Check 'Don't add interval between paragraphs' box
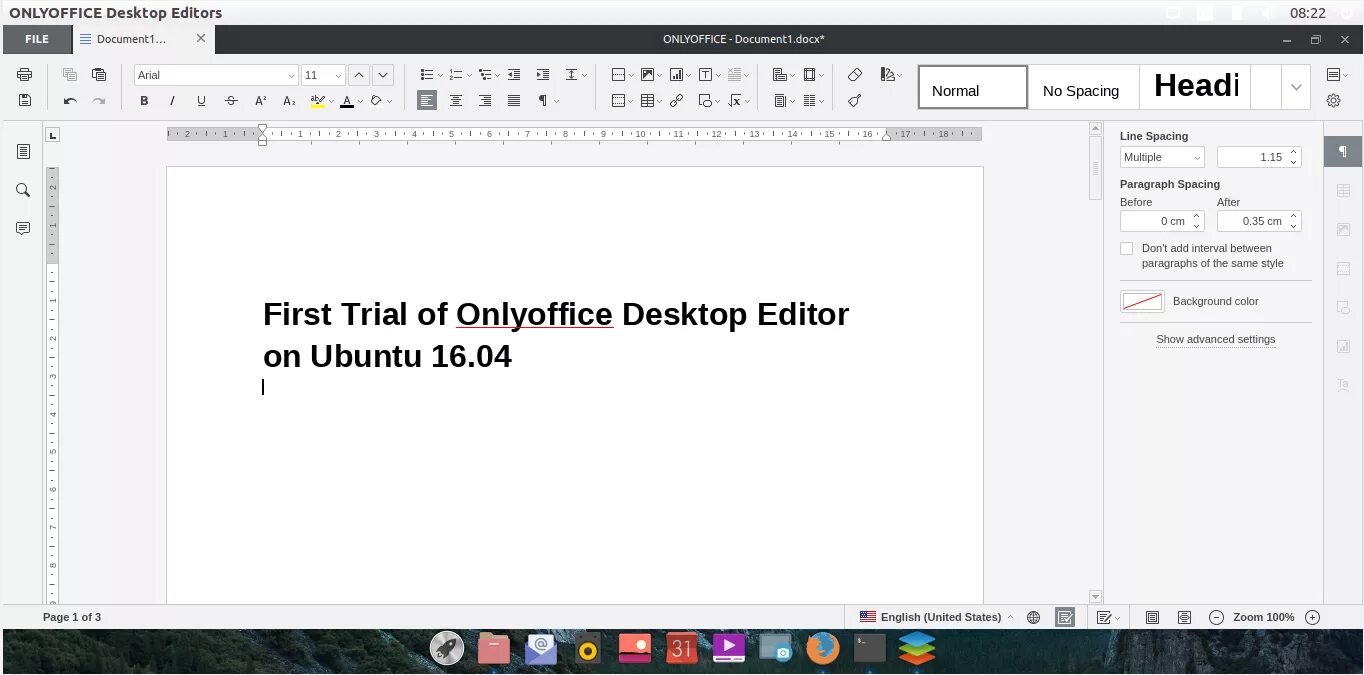 tap(1127, 248)
